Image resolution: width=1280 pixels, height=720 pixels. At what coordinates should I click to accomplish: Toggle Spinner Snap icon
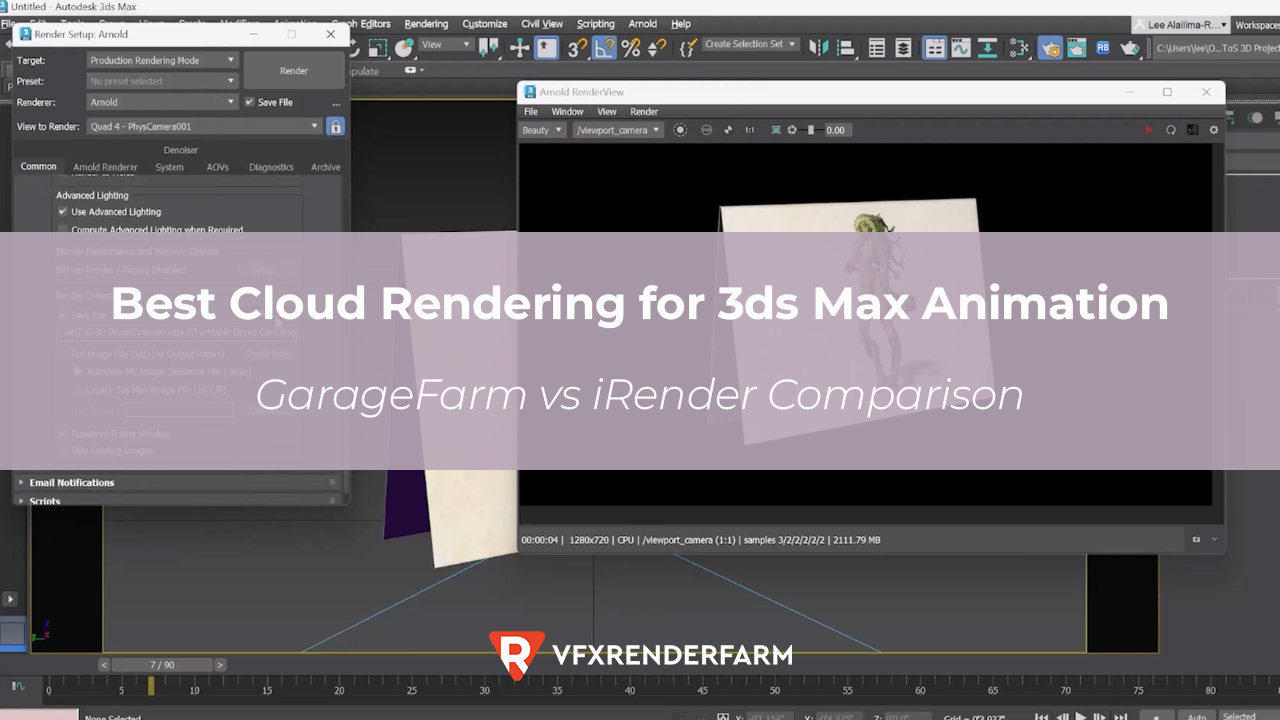657,47
